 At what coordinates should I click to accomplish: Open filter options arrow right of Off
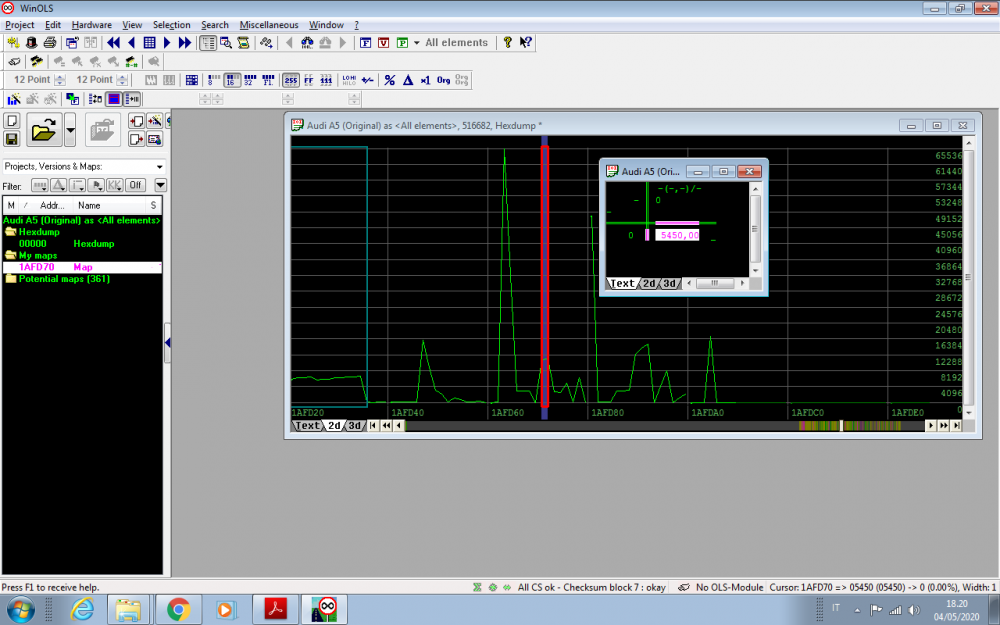[x=161, y=185]
